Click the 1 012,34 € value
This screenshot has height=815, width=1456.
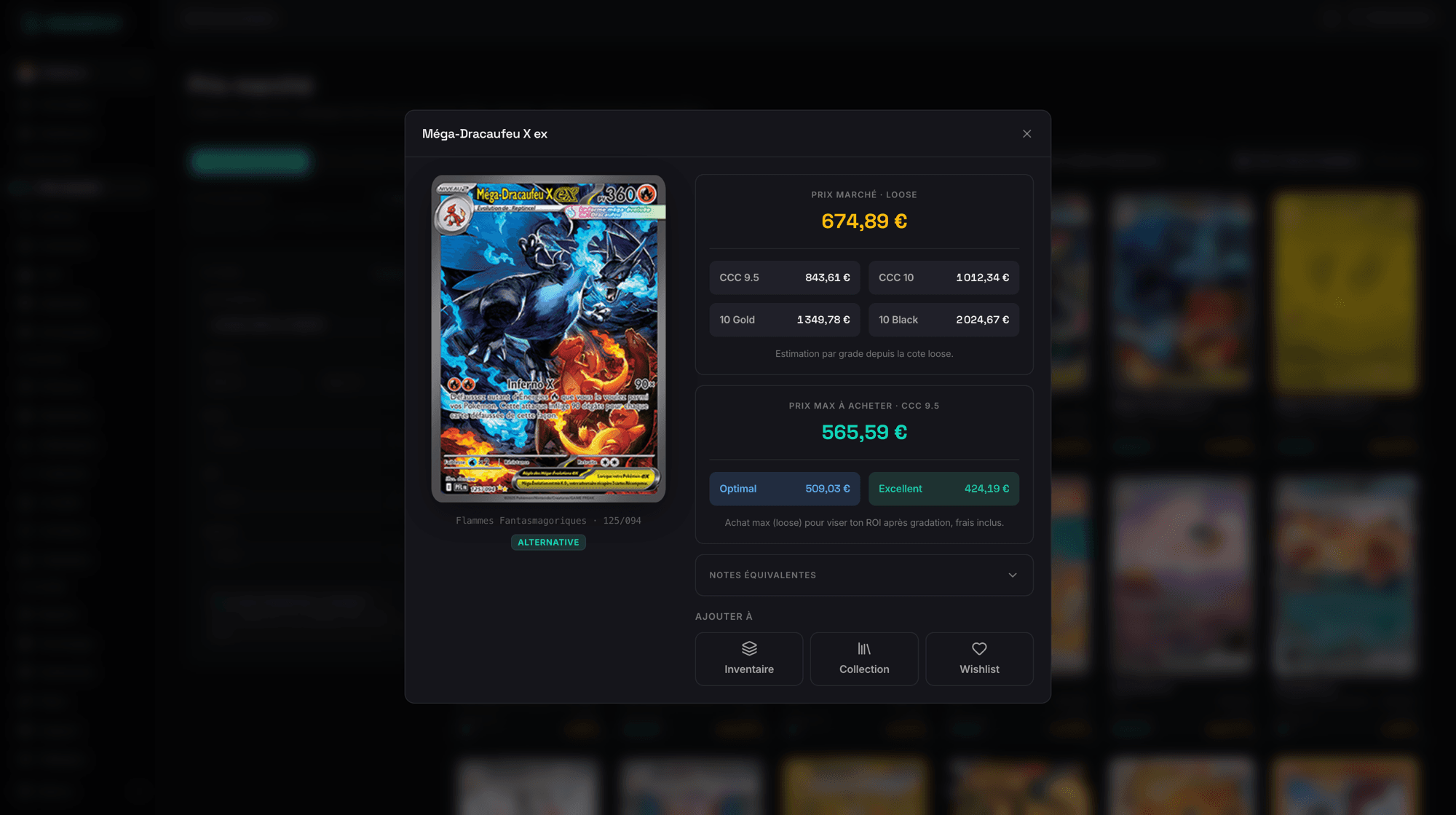pos(982,277)
